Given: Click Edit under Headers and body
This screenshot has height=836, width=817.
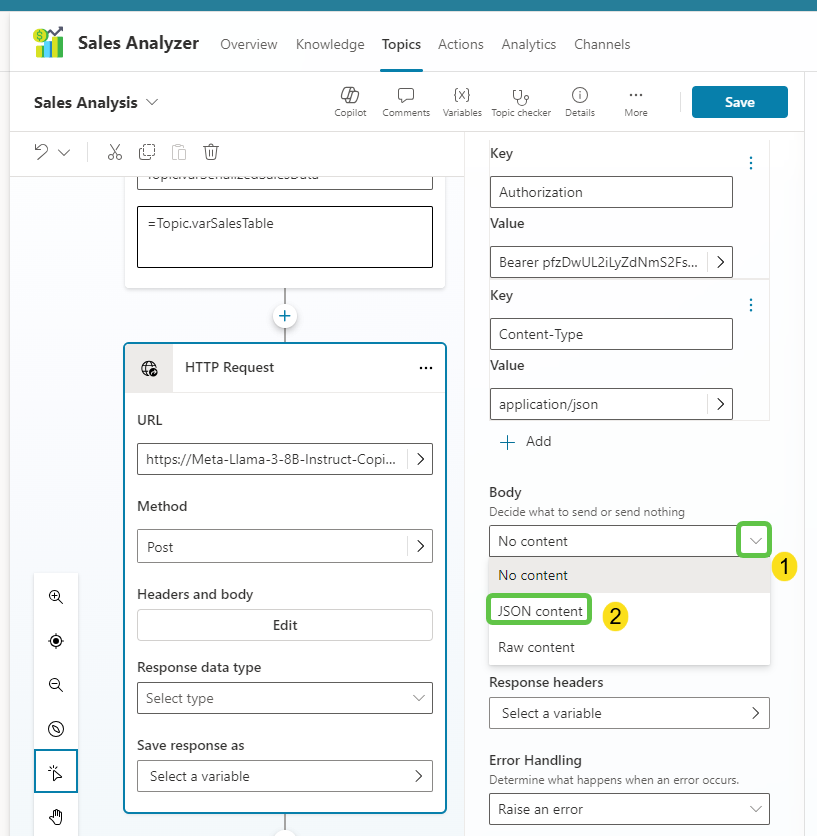Looking at the screenshot, I should tap(285, 625).
